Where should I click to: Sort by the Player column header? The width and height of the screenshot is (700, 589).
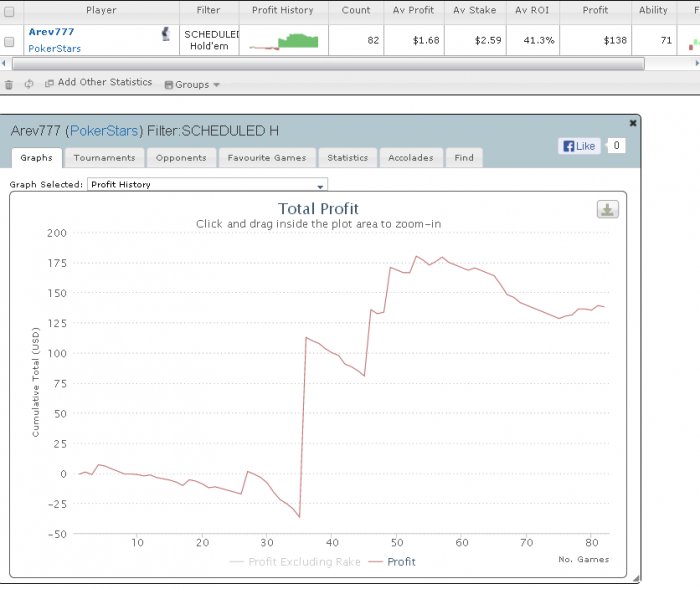pyautogui.click(x=101, y=10)
